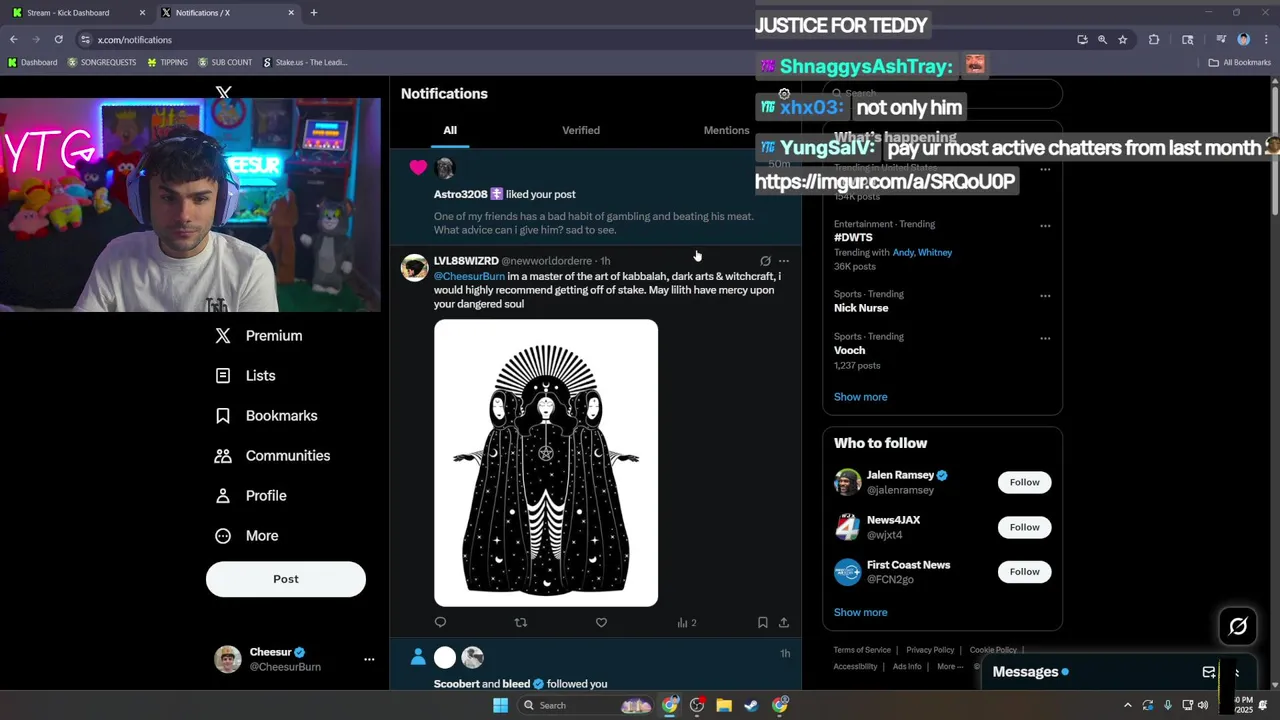Open File Explorer from the taskbar
The image size is (1280, 720).
tap(724, 705)
